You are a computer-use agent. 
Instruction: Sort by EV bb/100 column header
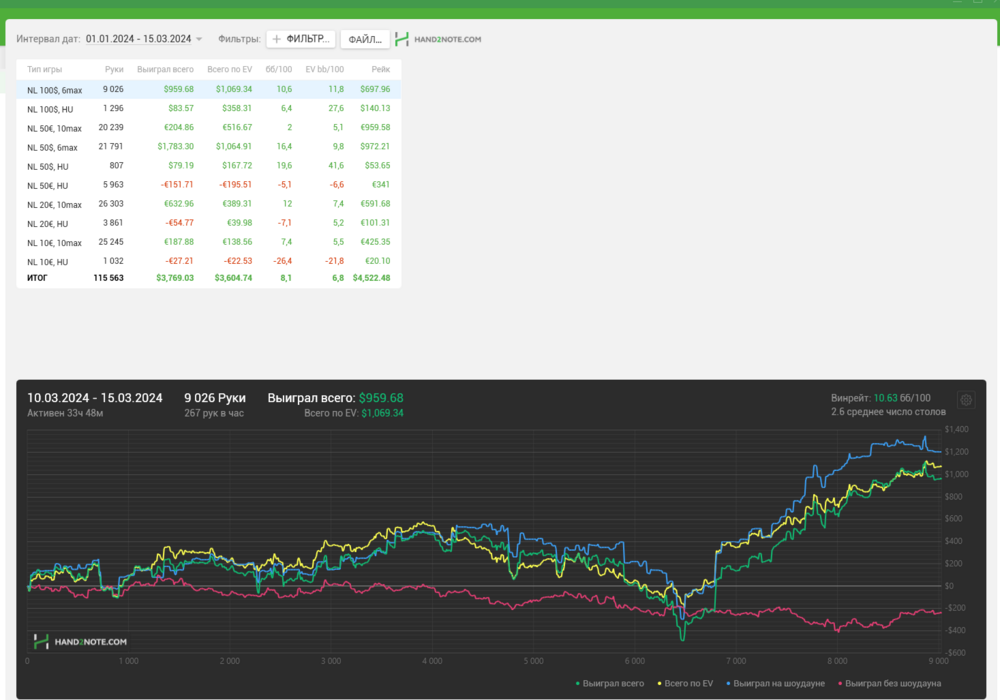pyautogui.click(x=325, y=69)
